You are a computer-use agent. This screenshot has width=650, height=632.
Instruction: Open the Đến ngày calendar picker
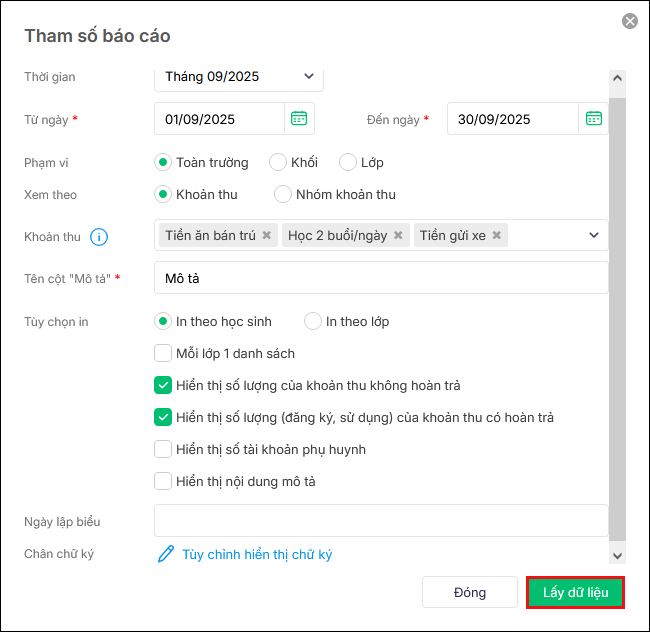593,119
